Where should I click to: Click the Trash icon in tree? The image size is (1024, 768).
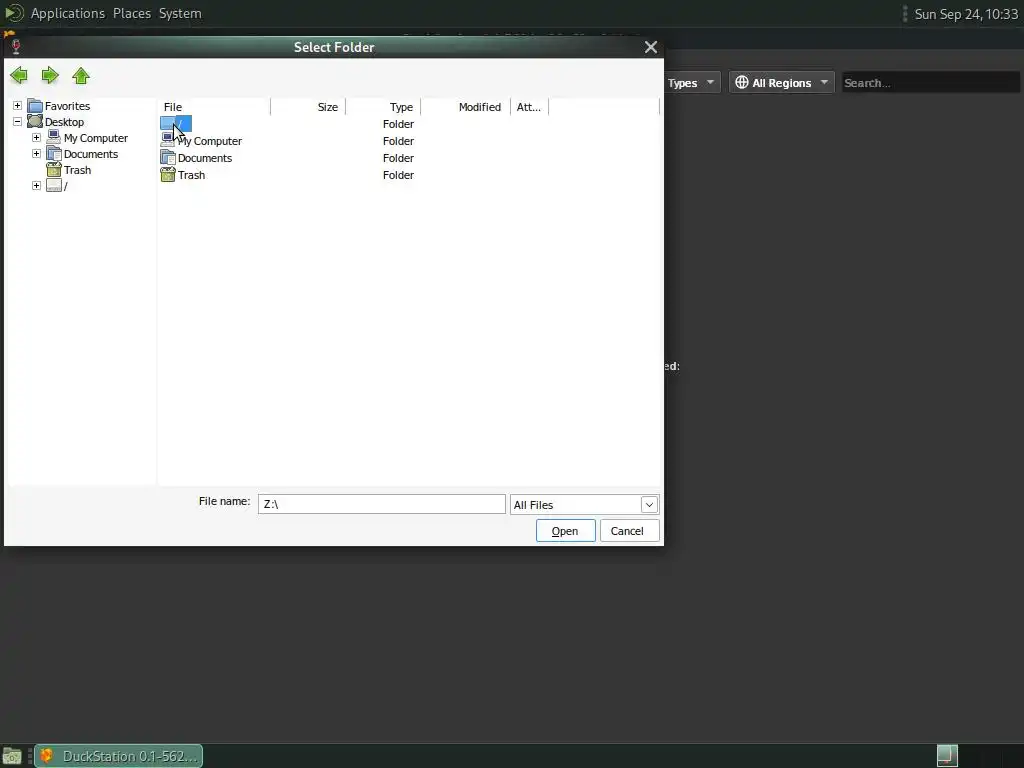pyautogui.click(x=54, y=170)
